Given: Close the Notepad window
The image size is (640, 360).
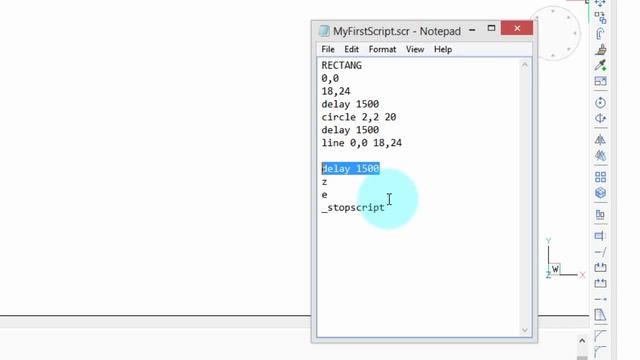Looking at the screenshot, I should pyautogui.click(x=517, y=28).
